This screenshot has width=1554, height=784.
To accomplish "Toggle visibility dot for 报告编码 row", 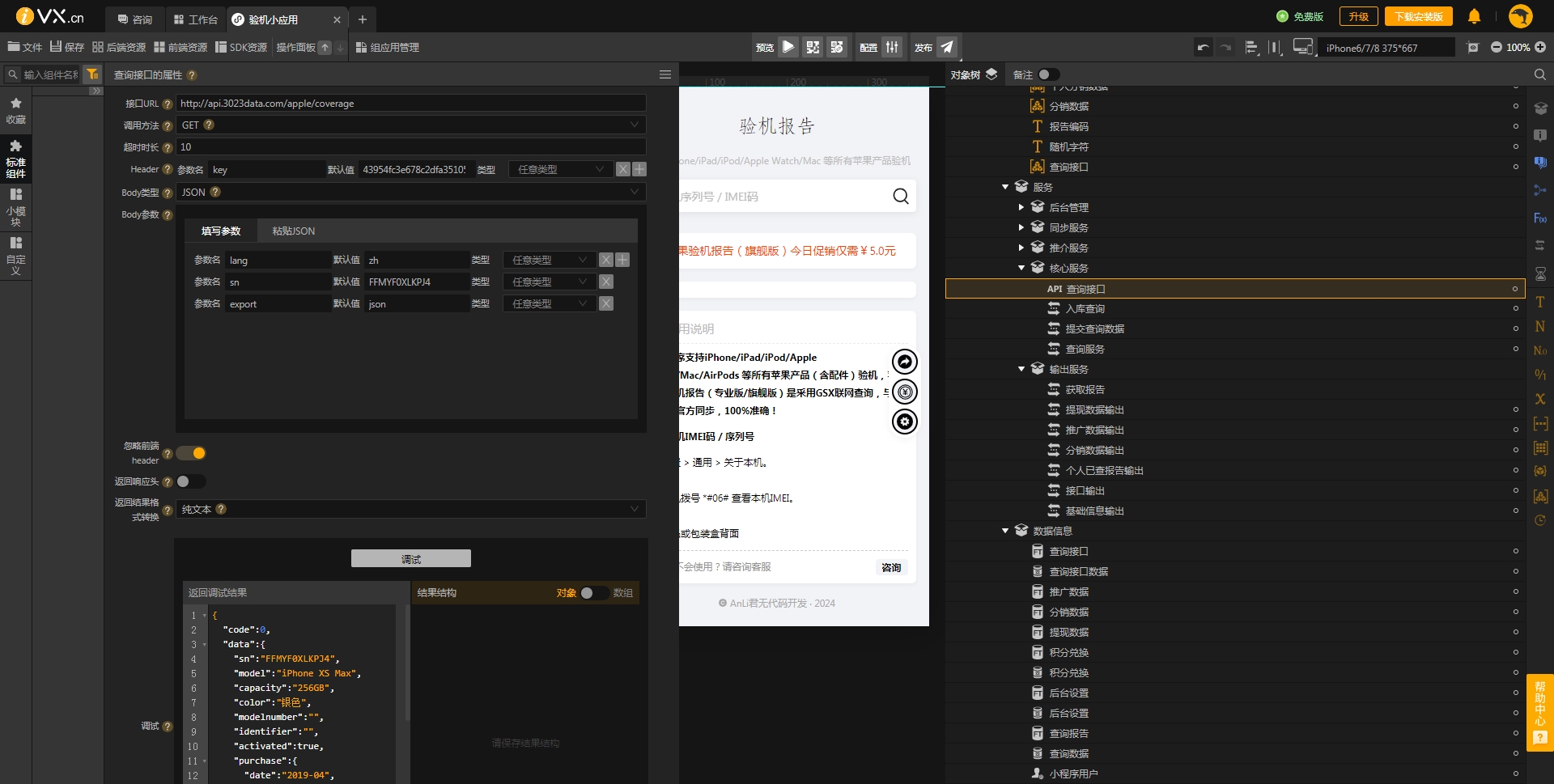I will pyautogui.click(x=1515, y=126).
